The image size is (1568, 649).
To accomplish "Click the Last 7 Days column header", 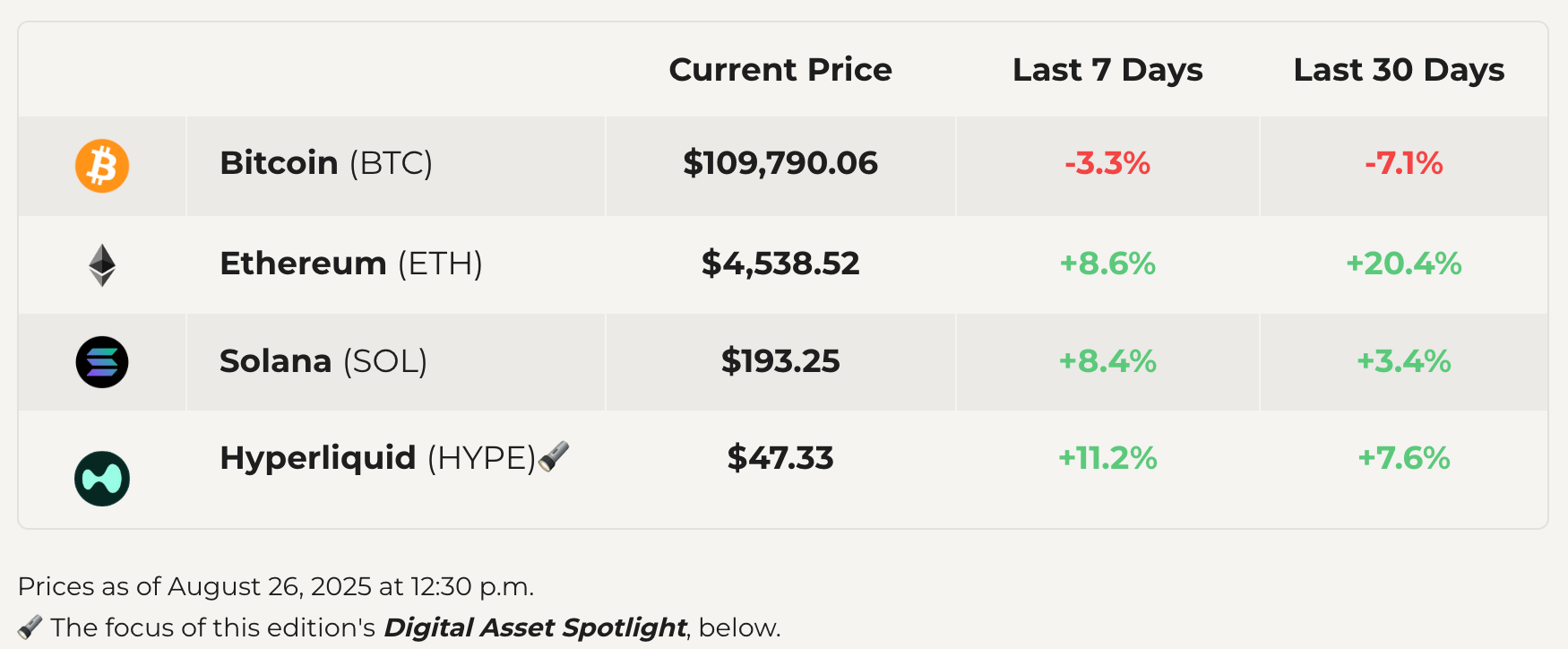I will click(x=1107, y=70).
